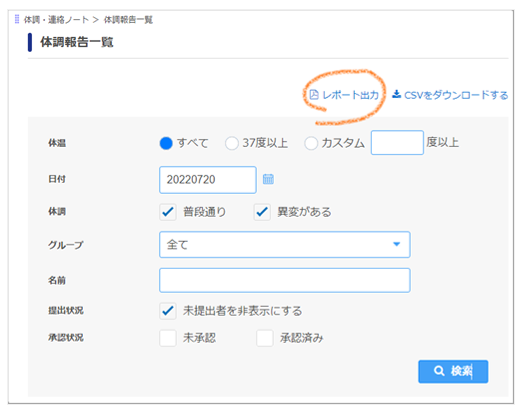
Task: Select the 37度以上 radio button
Action: pyautogui.click(x=231, y=143)
